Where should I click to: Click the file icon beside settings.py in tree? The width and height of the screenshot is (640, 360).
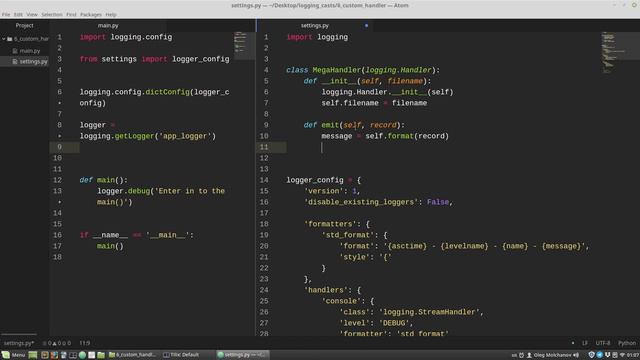click(x=15, y=61)
